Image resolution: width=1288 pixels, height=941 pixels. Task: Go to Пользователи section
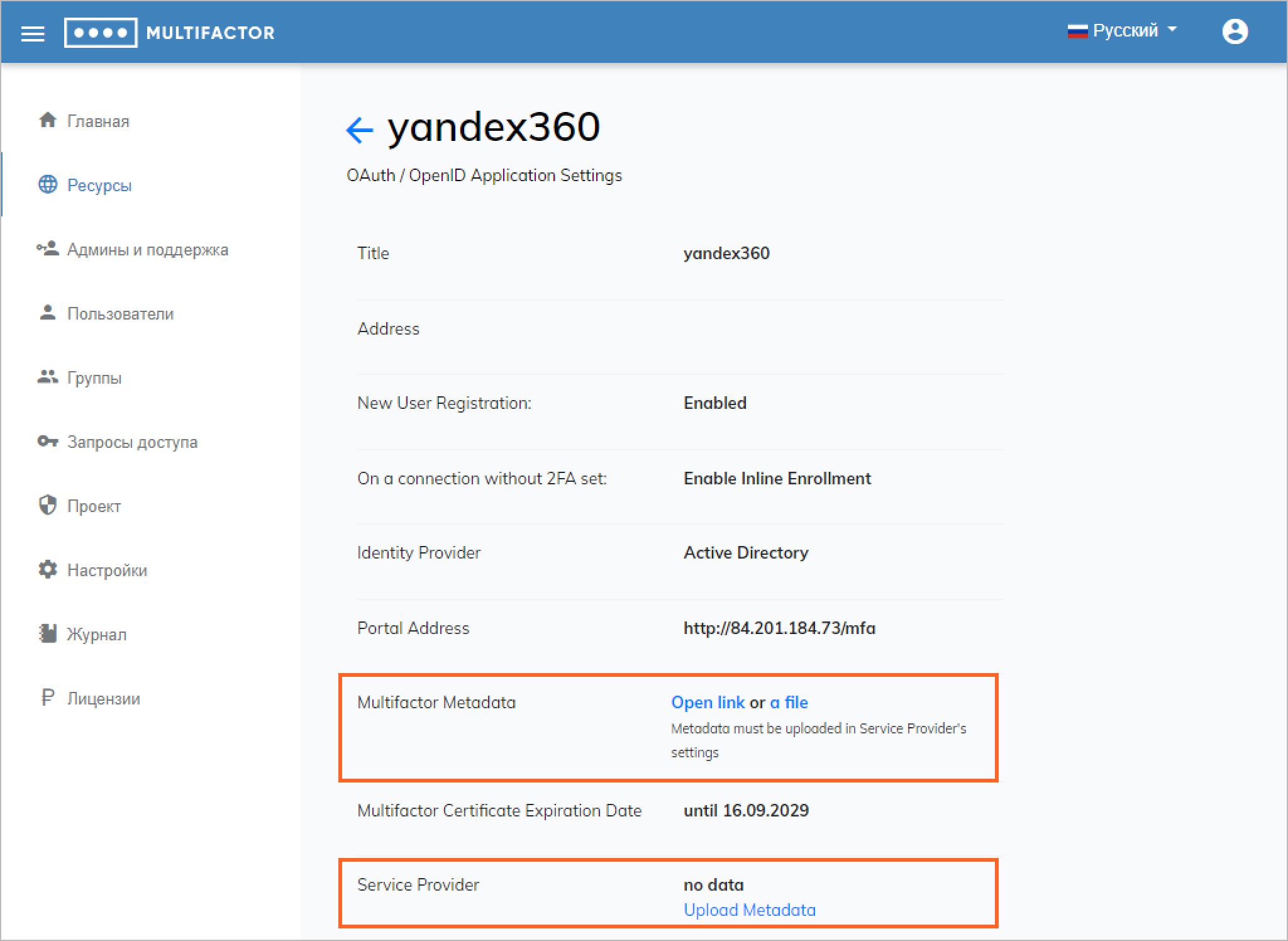(120, 314)
